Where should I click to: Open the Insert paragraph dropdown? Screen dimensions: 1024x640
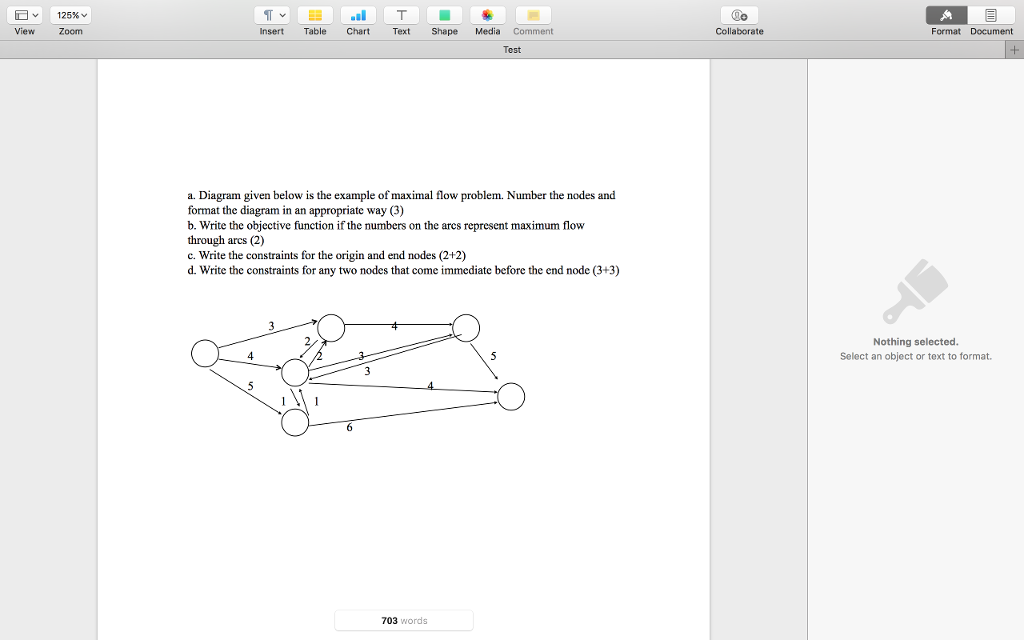click(x=272, y=15)
